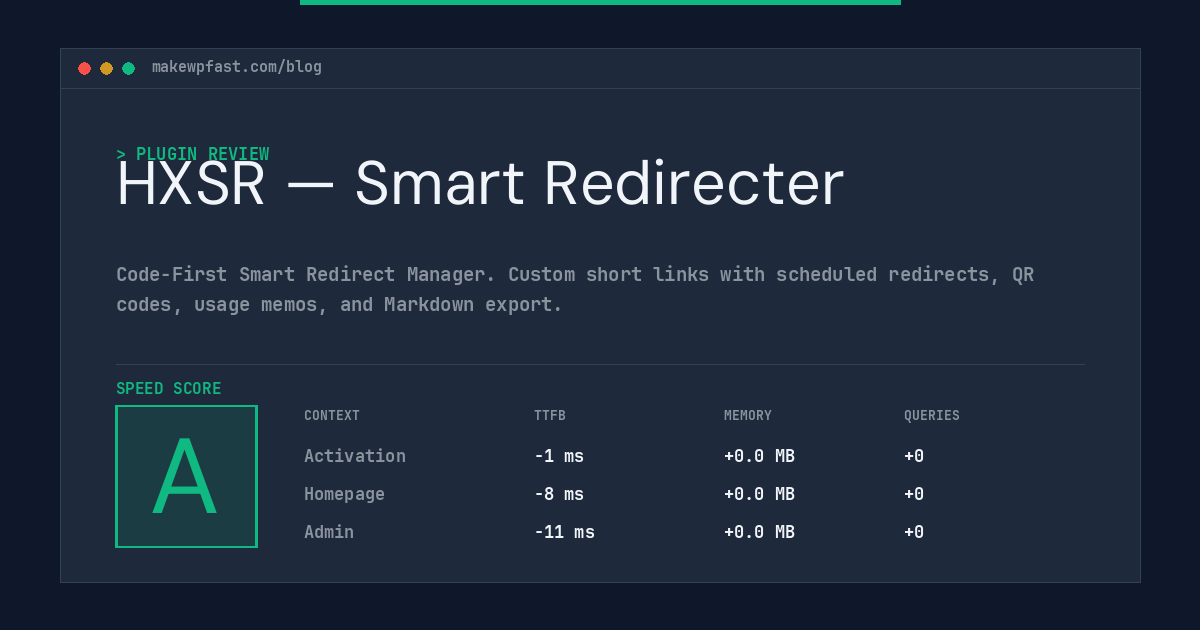
Task: Click the MEMORY column header
Action: (748, 416)
